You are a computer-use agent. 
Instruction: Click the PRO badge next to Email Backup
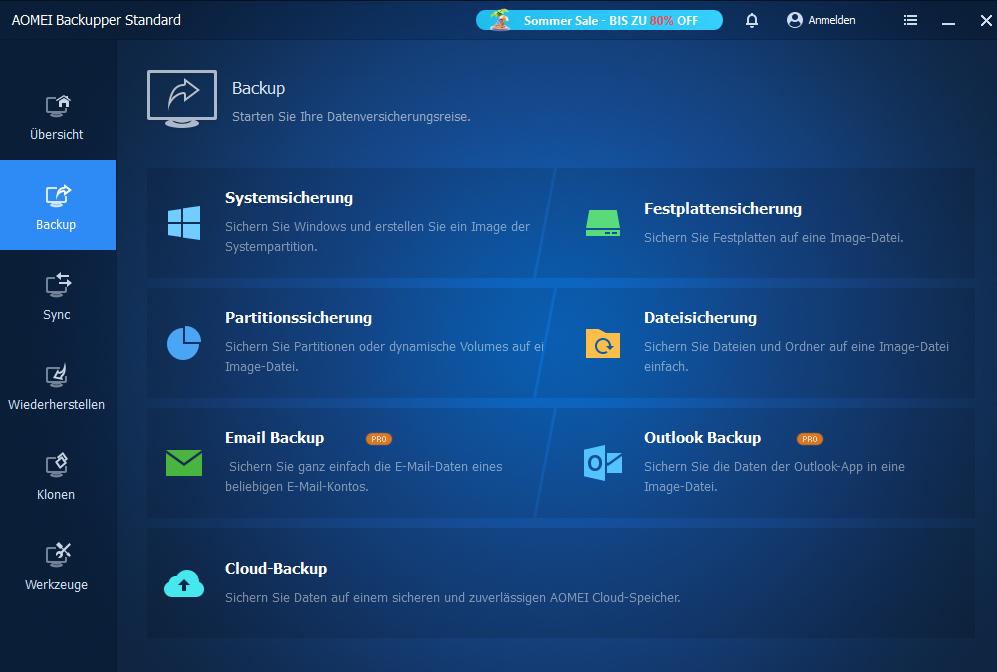tap(379, 439)
